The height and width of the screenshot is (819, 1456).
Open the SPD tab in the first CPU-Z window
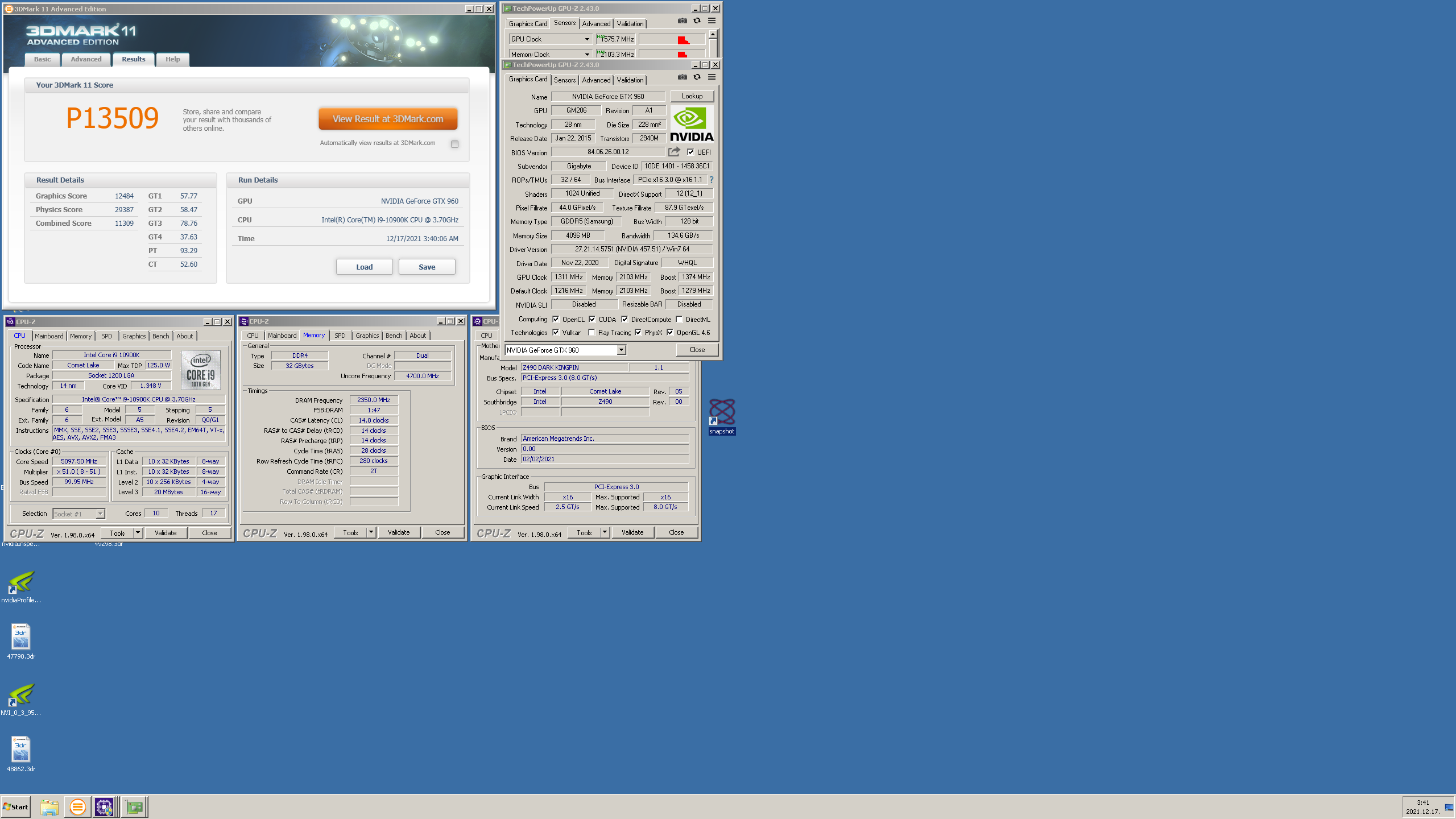click(106, 336)
